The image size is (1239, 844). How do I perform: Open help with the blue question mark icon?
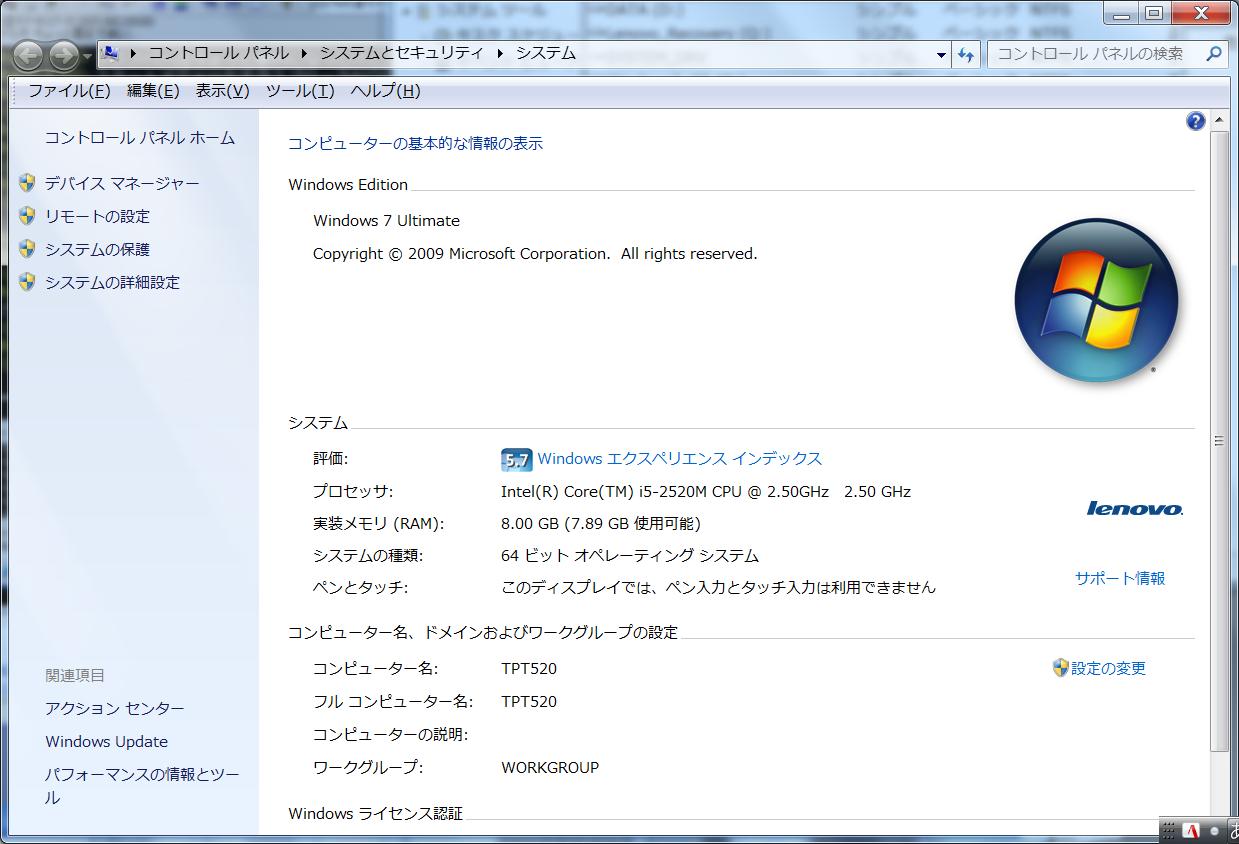[1195, 121]
